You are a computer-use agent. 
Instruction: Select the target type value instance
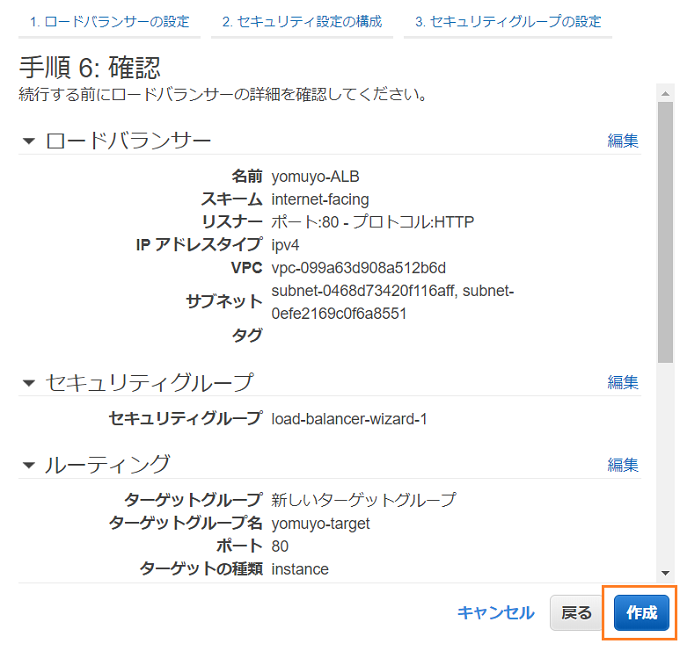click(300, 569)
